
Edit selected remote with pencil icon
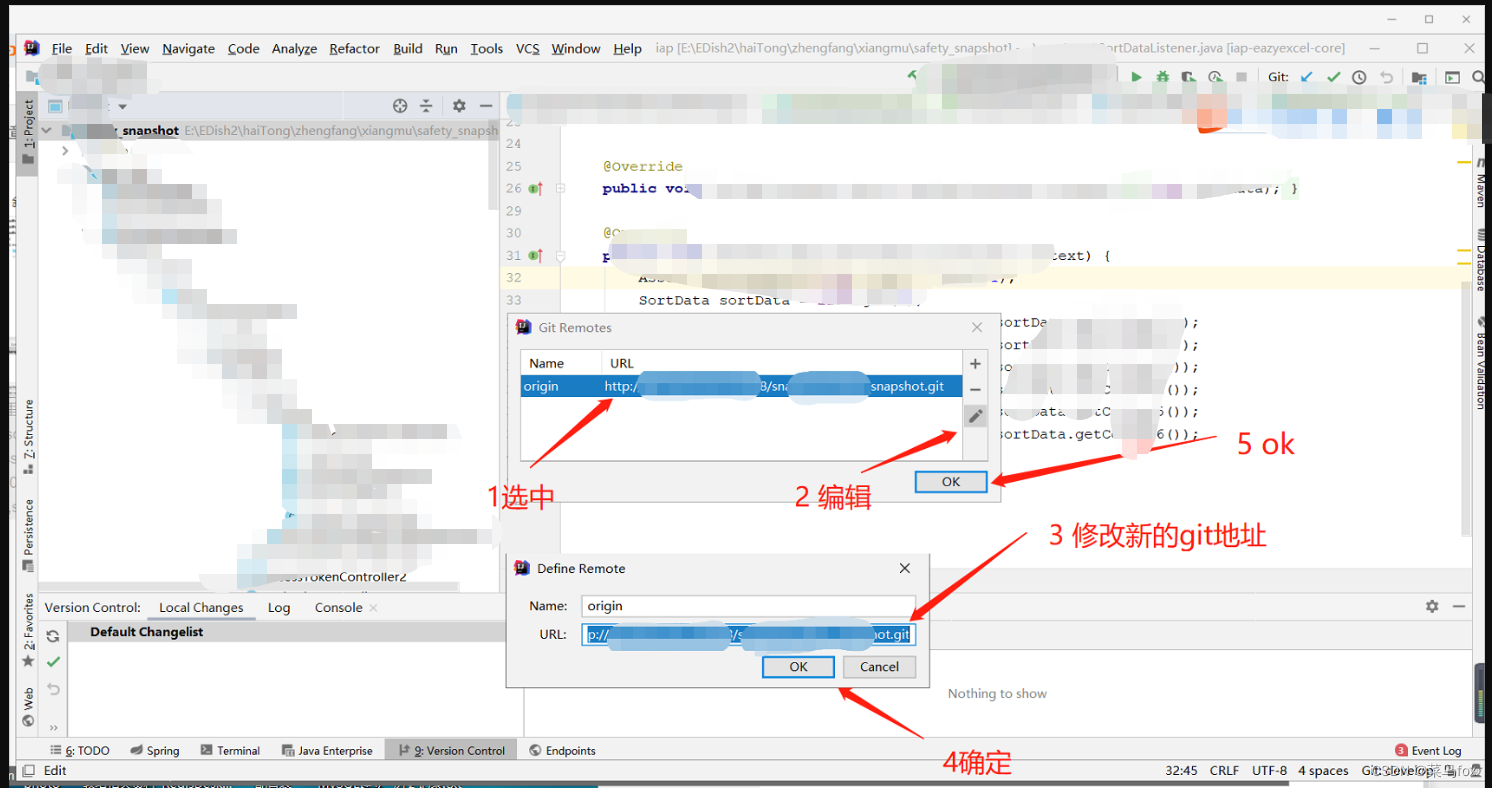(x=976, y=416)
